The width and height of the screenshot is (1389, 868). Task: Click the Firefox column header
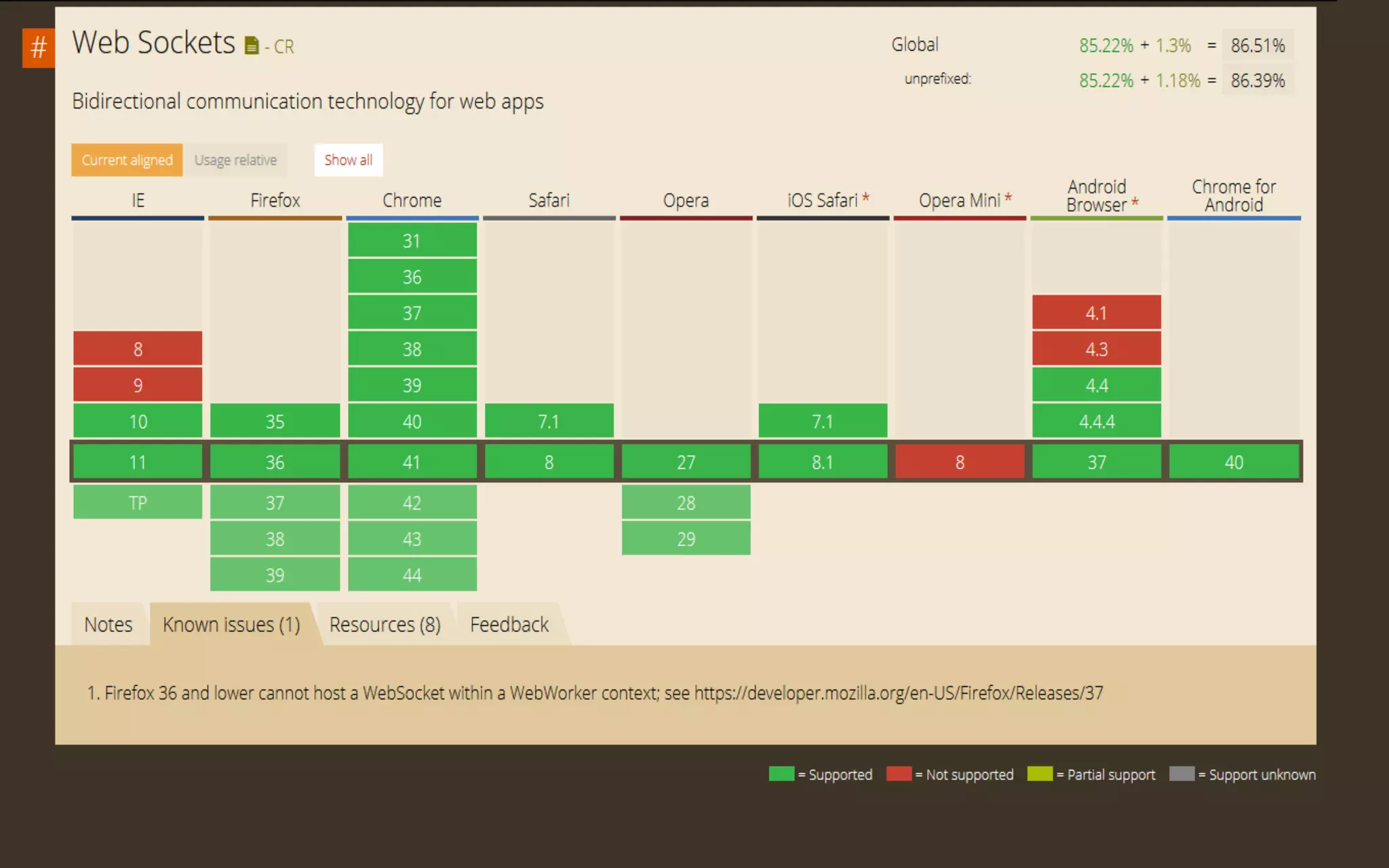tap(275, 200)
